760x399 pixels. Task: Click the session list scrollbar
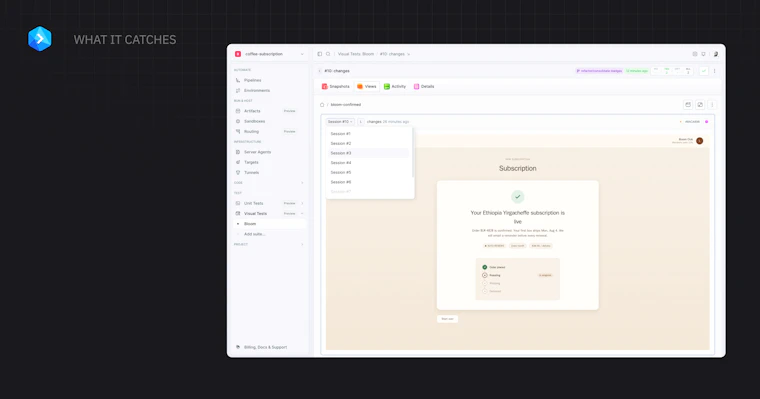point(412,154)
